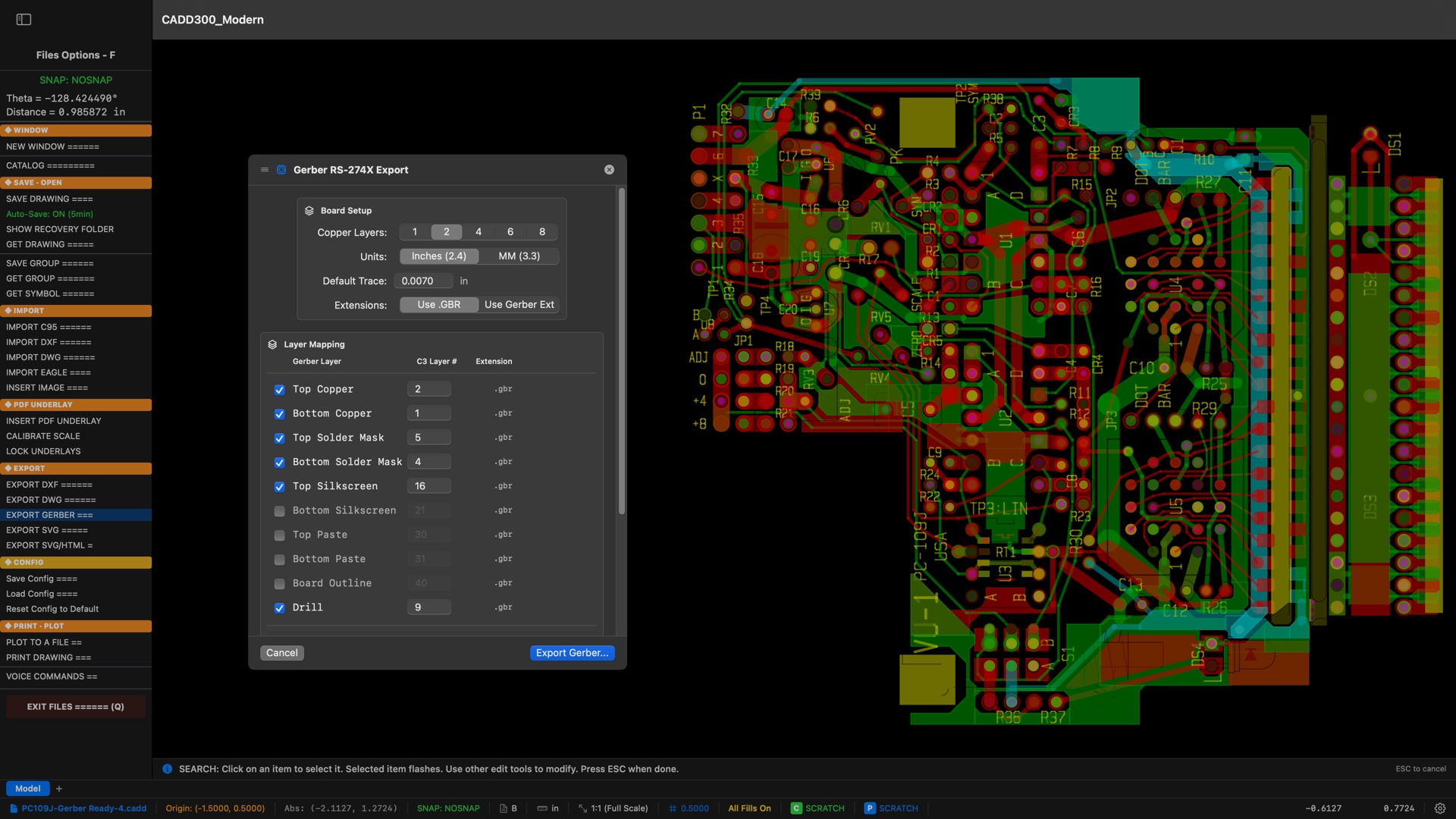Enable the Bottom Silkscreen layer

click(280, 511)
